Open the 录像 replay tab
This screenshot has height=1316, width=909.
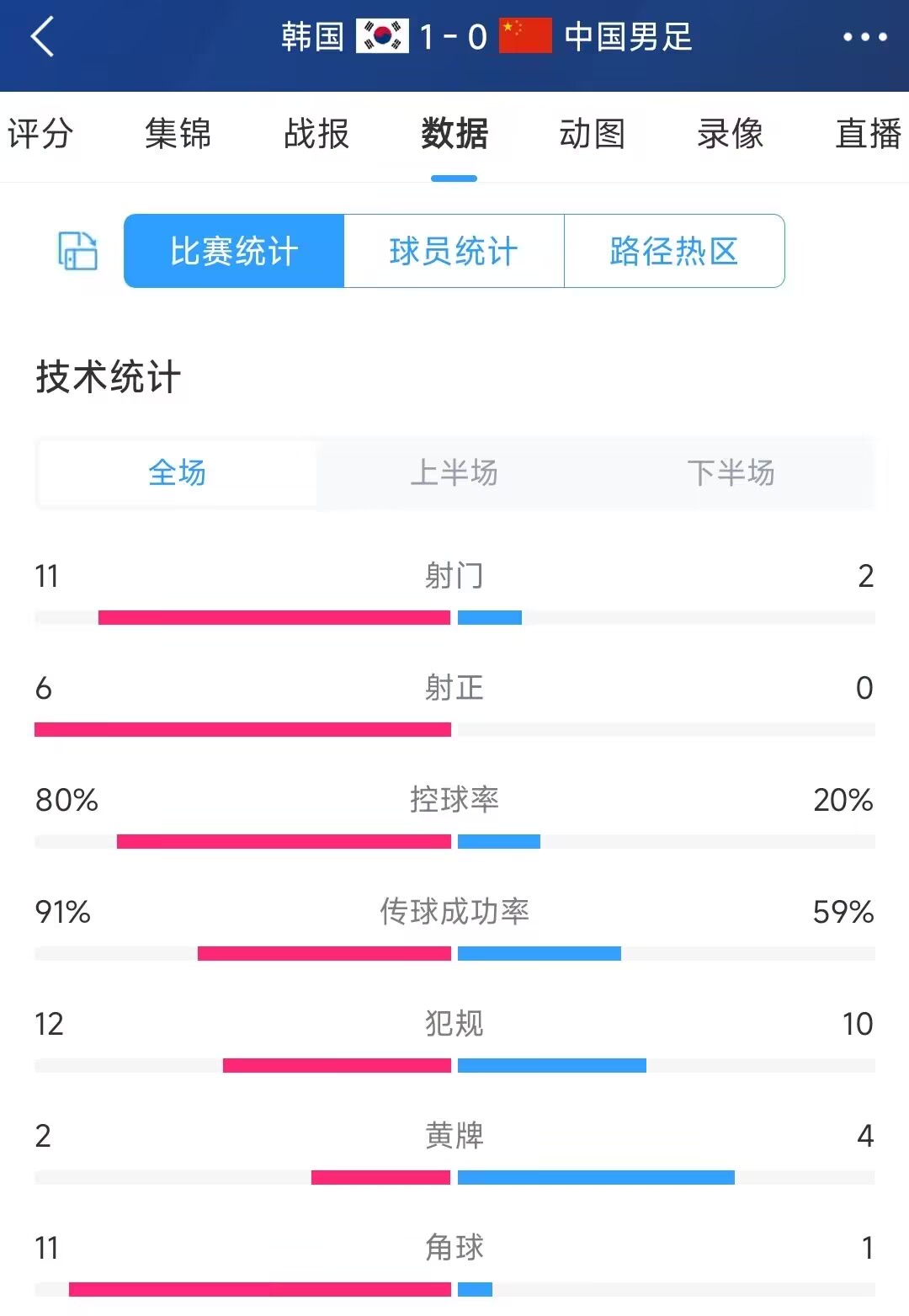pos(731,134)
